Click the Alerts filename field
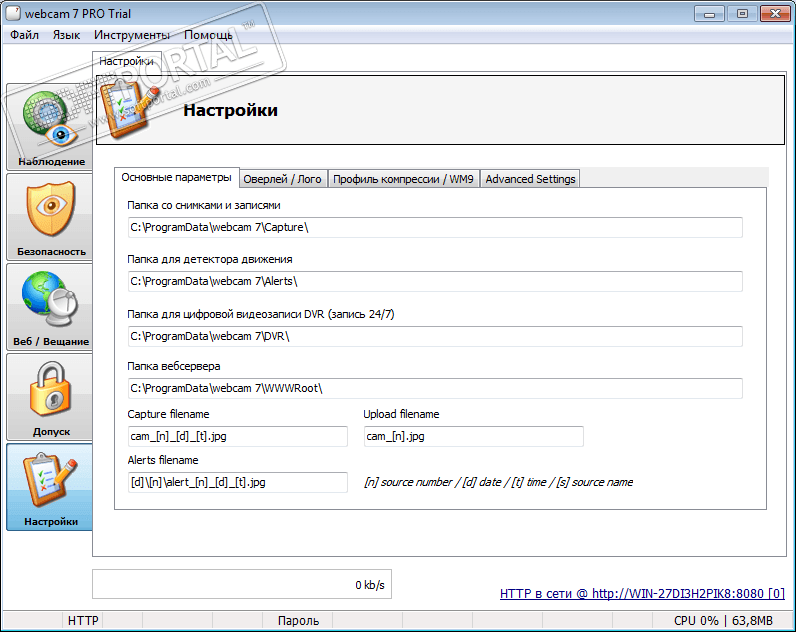 [x=238, y=482]
